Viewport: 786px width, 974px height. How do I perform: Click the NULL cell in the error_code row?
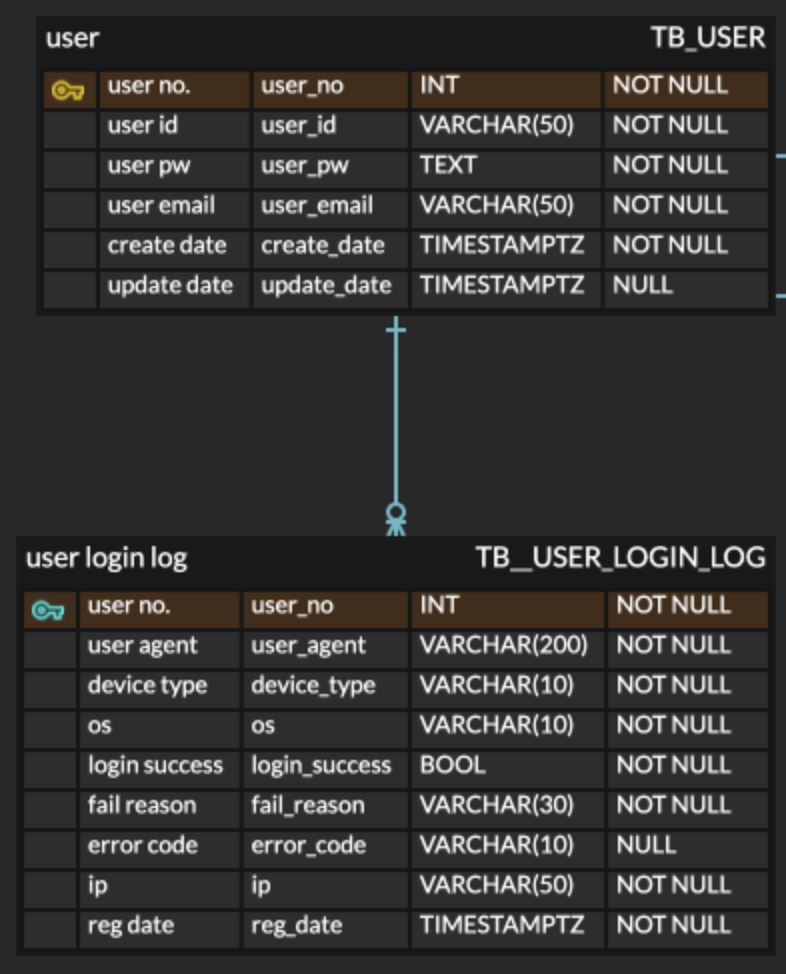[x=688, y=850]
